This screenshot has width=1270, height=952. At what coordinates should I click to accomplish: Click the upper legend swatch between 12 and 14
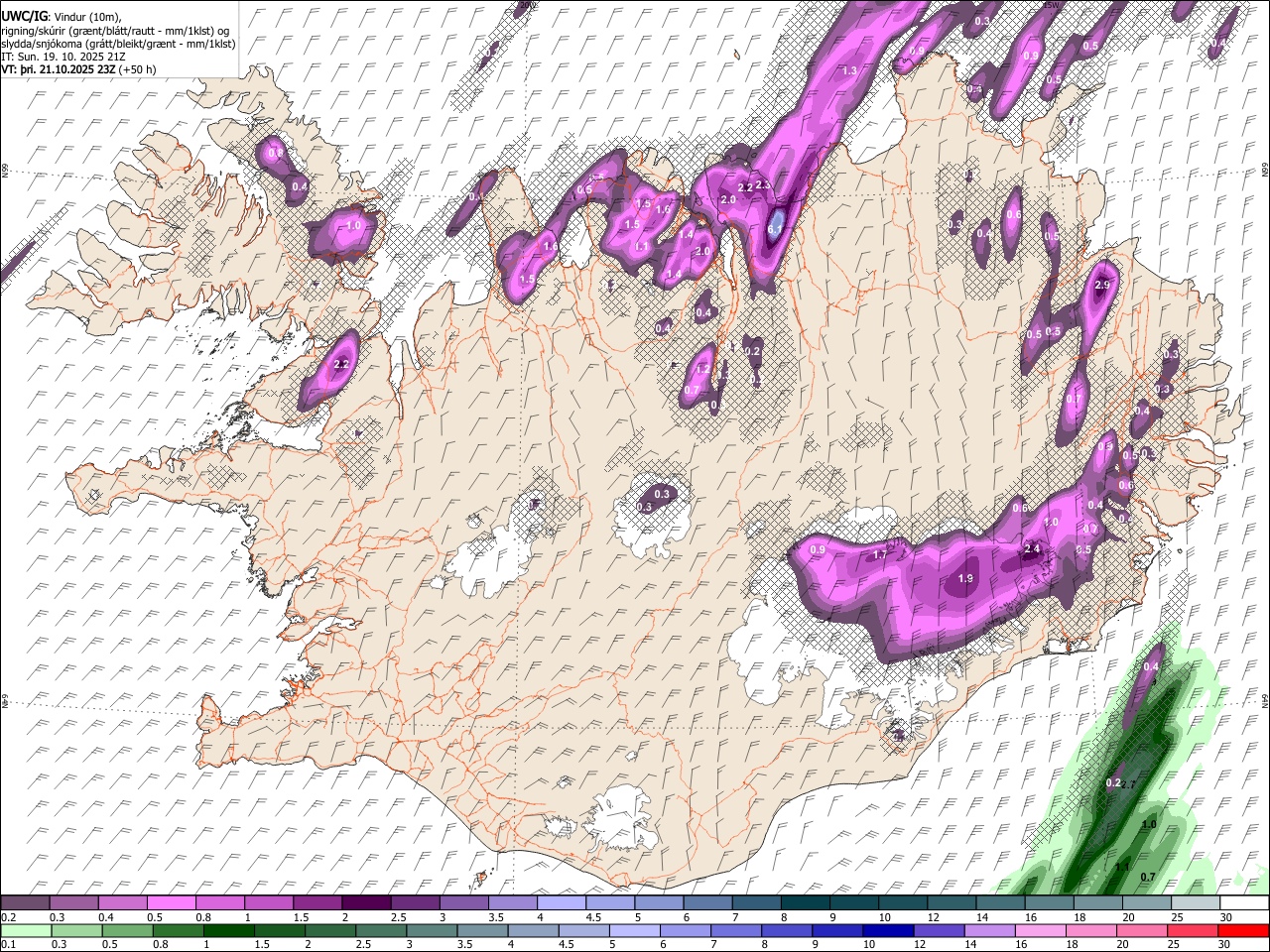pyautogui.click(x=952, y=903)
